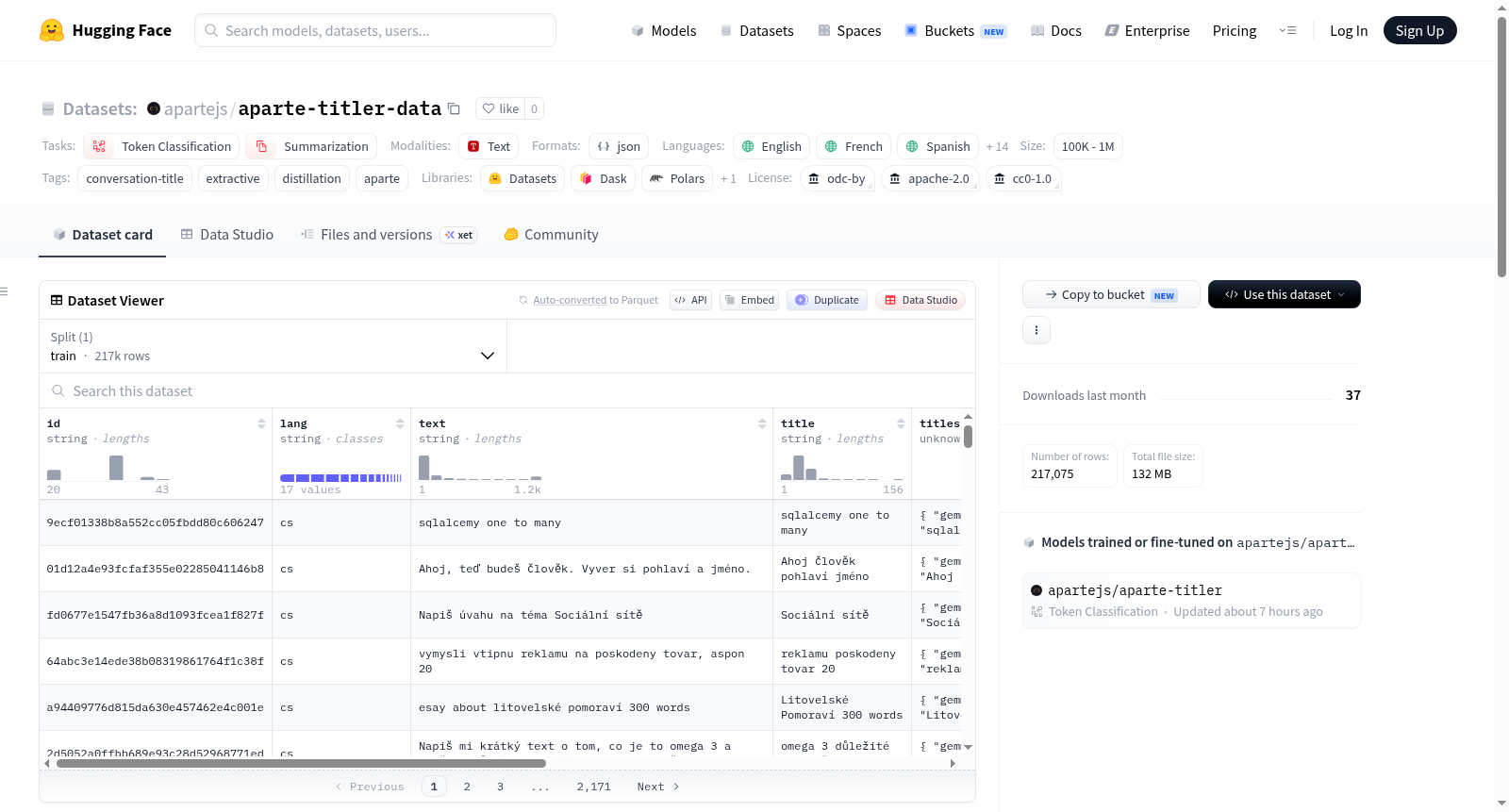Viewport: 1509px width, 812px height.
Task: Click the apartejs owner name link
Action: pos(196,108)
